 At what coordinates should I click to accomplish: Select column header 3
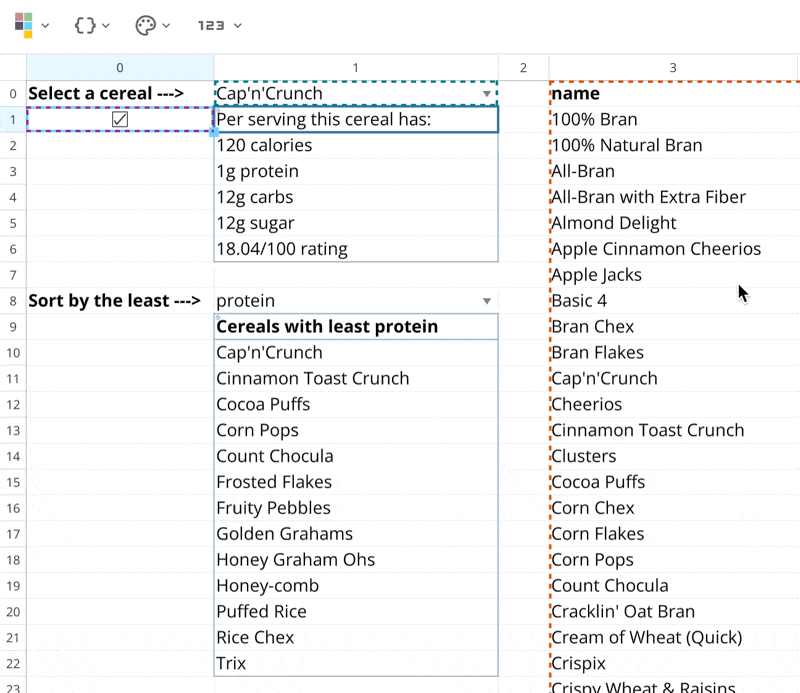[673, 68]
